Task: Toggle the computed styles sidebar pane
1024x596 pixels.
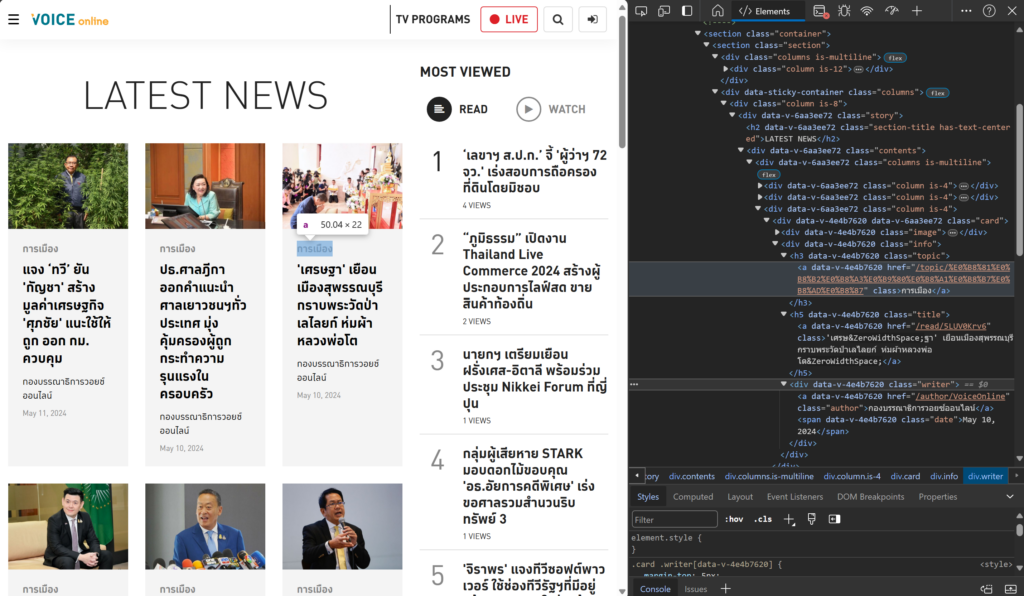Action: click(834, 519)
